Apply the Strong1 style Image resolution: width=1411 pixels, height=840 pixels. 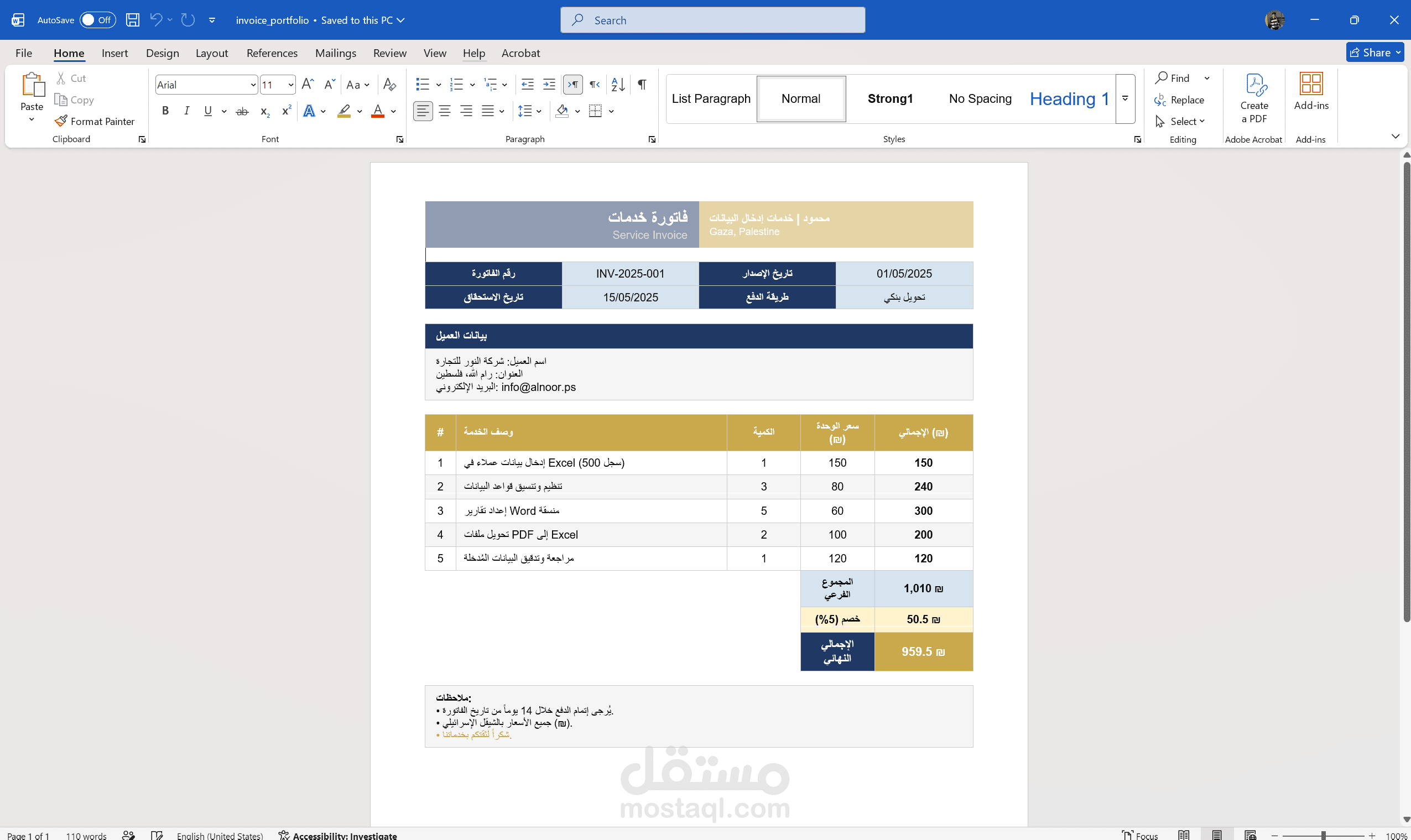890,98
